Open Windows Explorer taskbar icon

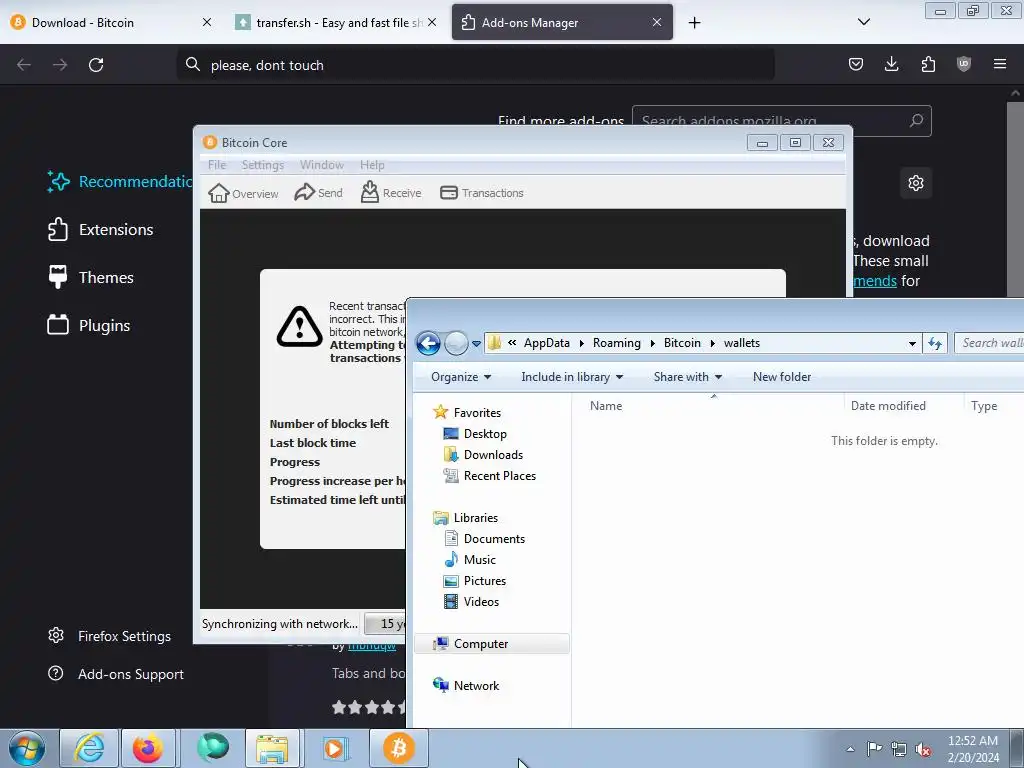272,748
